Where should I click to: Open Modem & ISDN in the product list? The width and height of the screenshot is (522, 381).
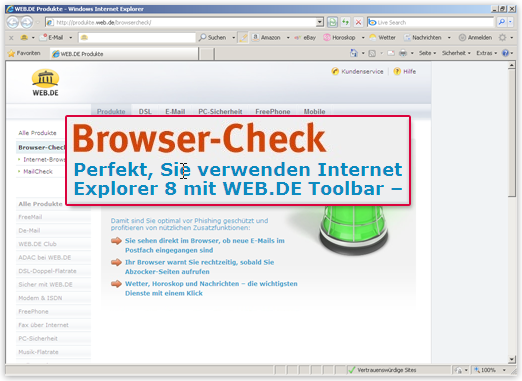tap(40, 298)
